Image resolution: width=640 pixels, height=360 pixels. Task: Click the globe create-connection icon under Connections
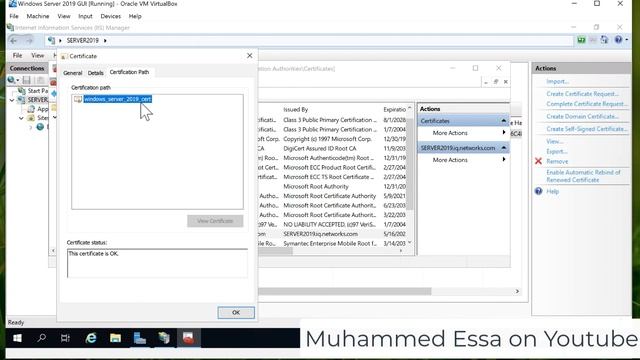point(11,80)
